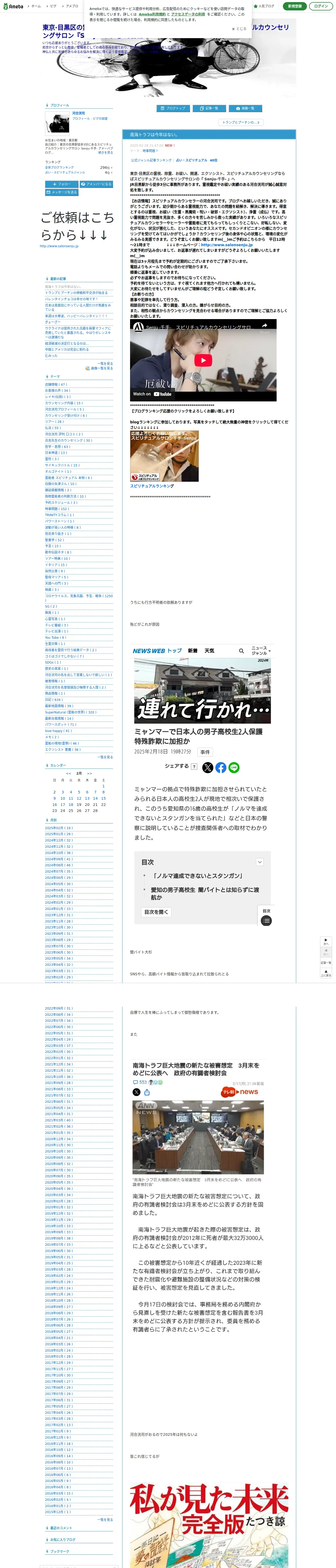Screen dimensions: 336x1568
Task: Expand profile with 続きを見る
Action: tap(105, 153)
